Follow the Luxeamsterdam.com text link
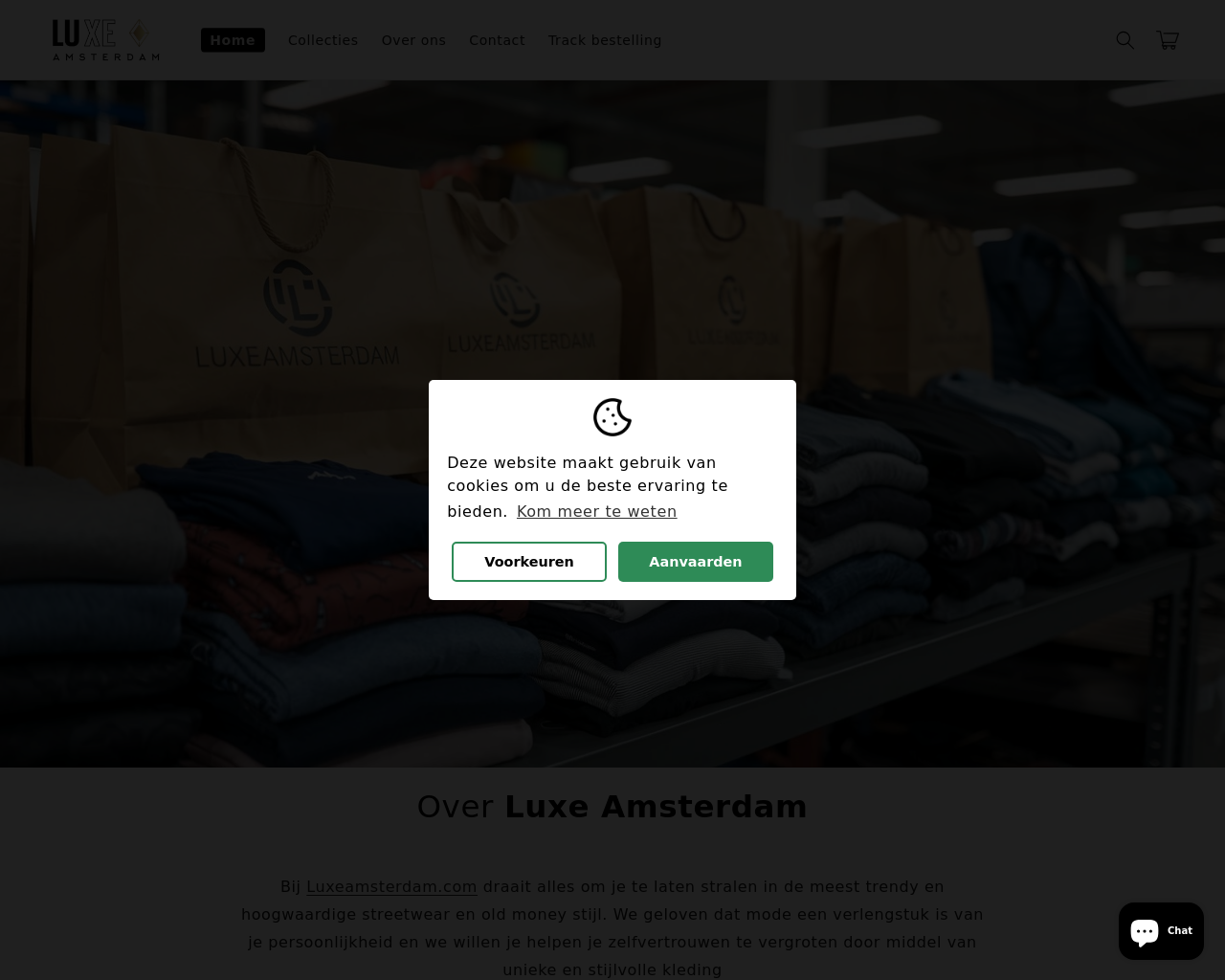Screen dimensions: 1225x980 click(x=391, y=886)
